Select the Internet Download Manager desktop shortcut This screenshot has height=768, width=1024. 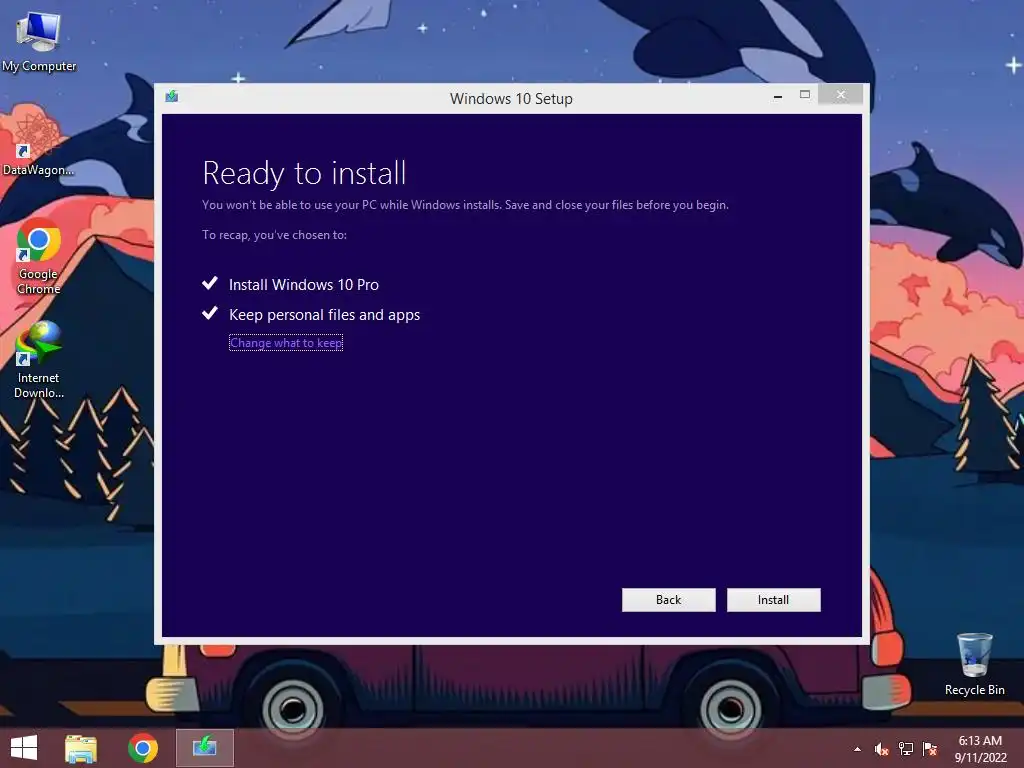[x=39, y=360]
